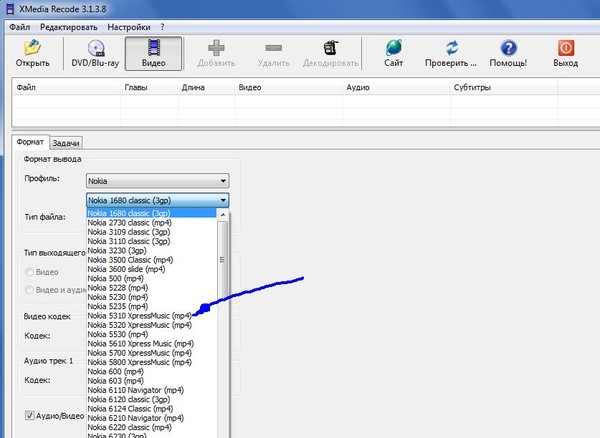Click the XMedia Recode title bar app icon
This screenshot has height=438, width=600.
pos(10,8)
